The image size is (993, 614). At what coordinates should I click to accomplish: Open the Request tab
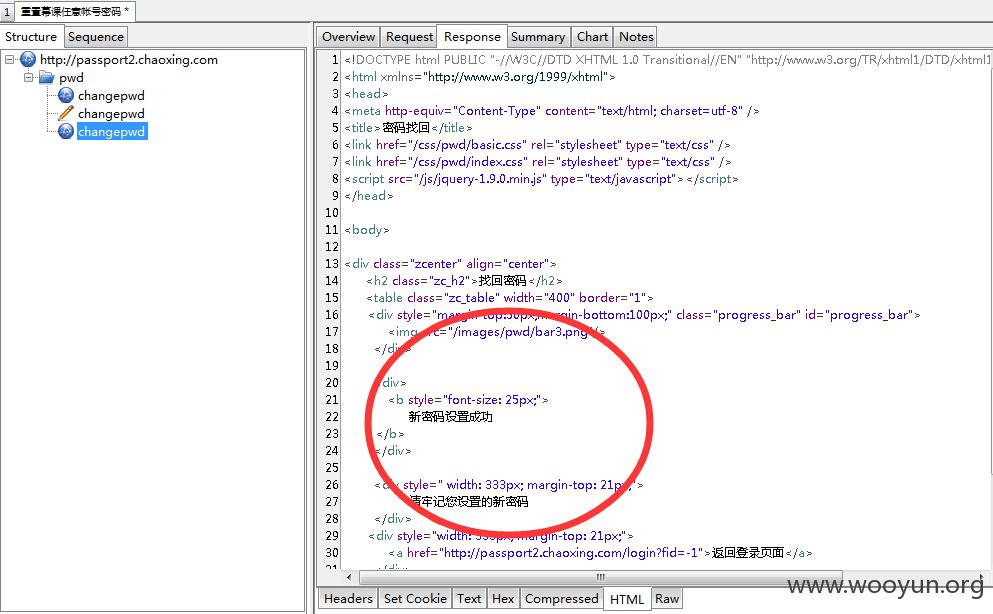pyautogui.click(x=409, y=37)
